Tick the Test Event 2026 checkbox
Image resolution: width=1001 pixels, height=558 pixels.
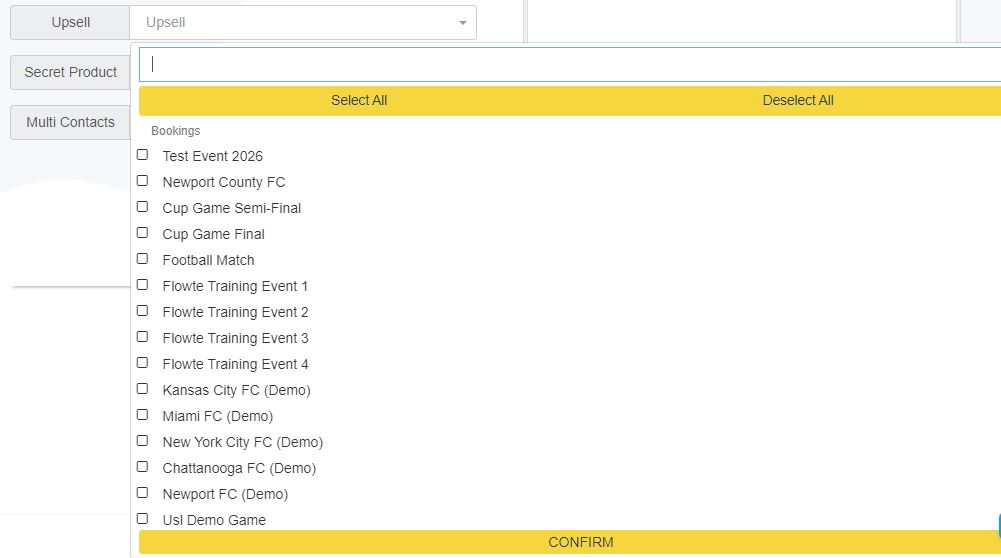coord(142,155)
